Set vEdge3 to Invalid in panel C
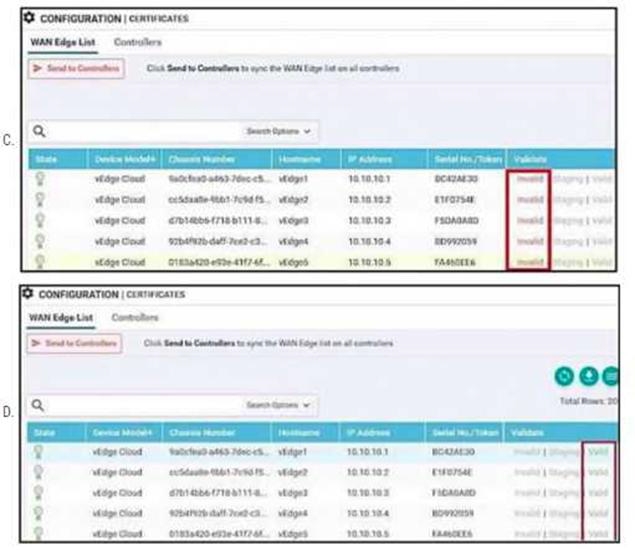 tap(530, 220)
